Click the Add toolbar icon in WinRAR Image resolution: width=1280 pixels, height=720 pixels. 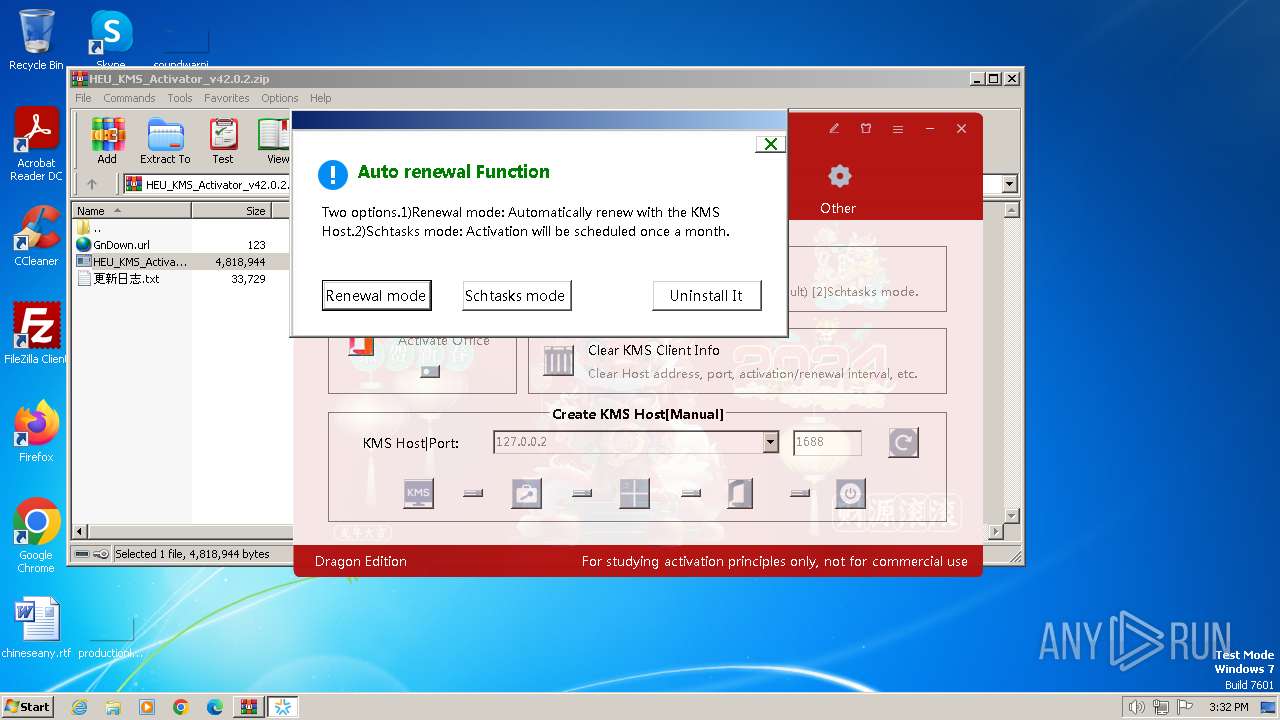tap(107, 141)
